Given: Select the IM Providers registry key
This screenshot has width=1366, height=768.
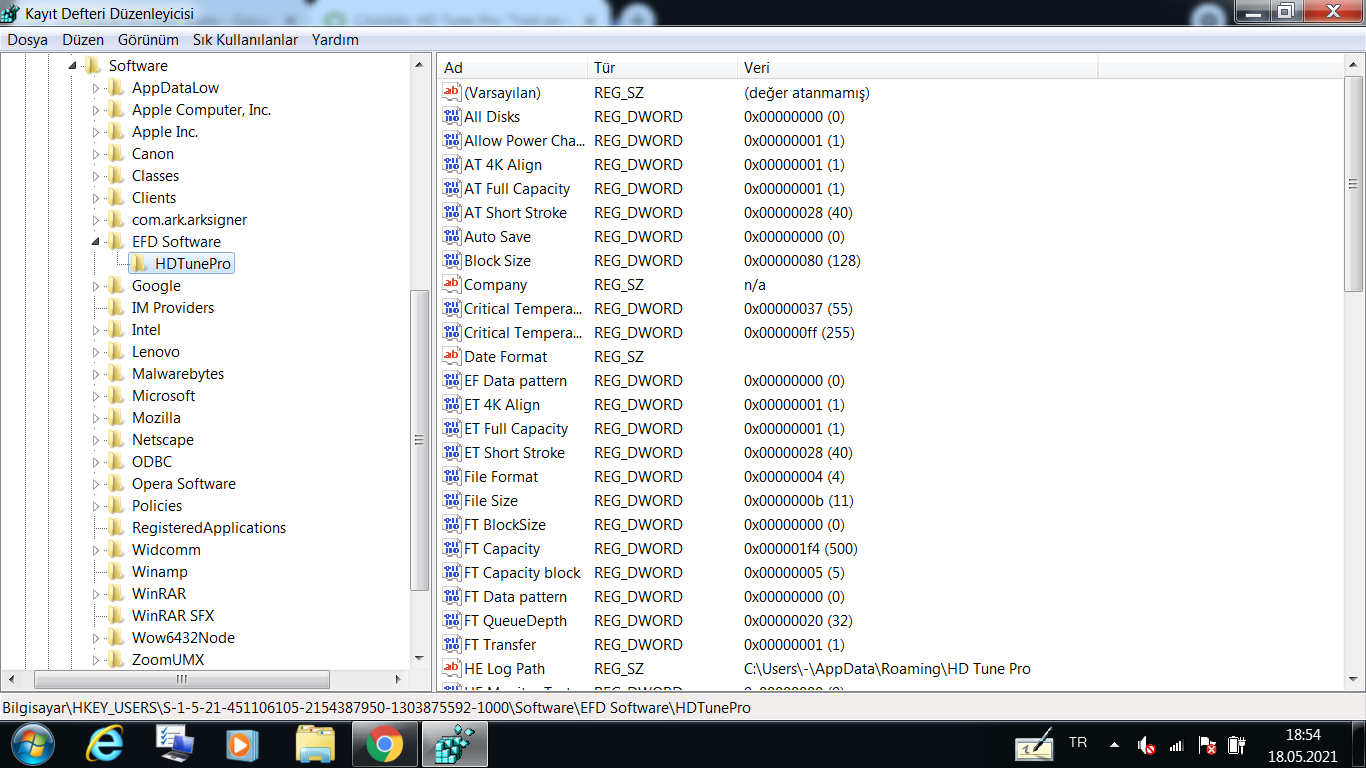Looking at the screenshot, I should tap(173, 308).
